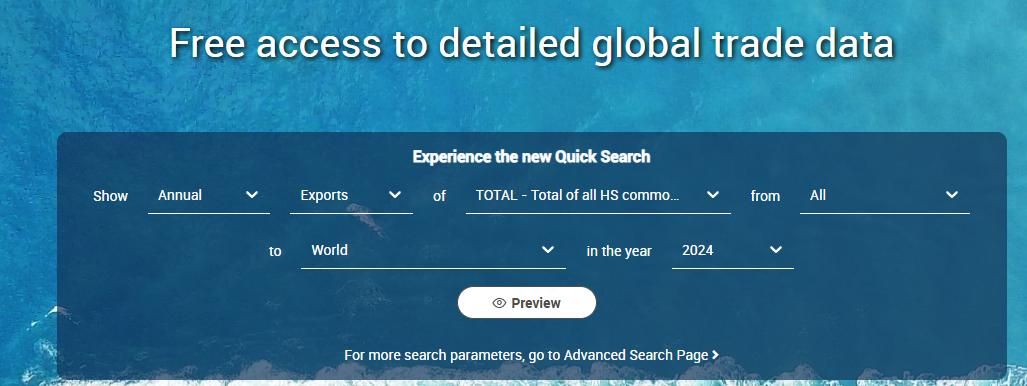Click the chevron beside All
Image resolution: width=1027 pixels, height=386 pixels.
[952, 195]
